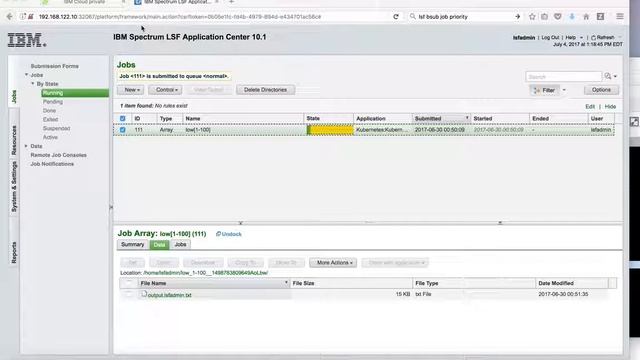Viewport: 640px width, 360px height.
Task: Open the New dropdown button
Action: [x=131, y=90]
